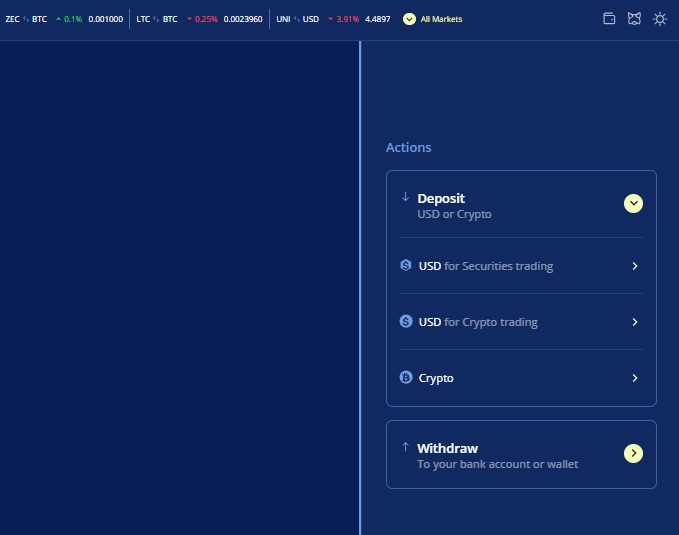Expand the All Markets dropdown arrow

click(x=409, y=19)
